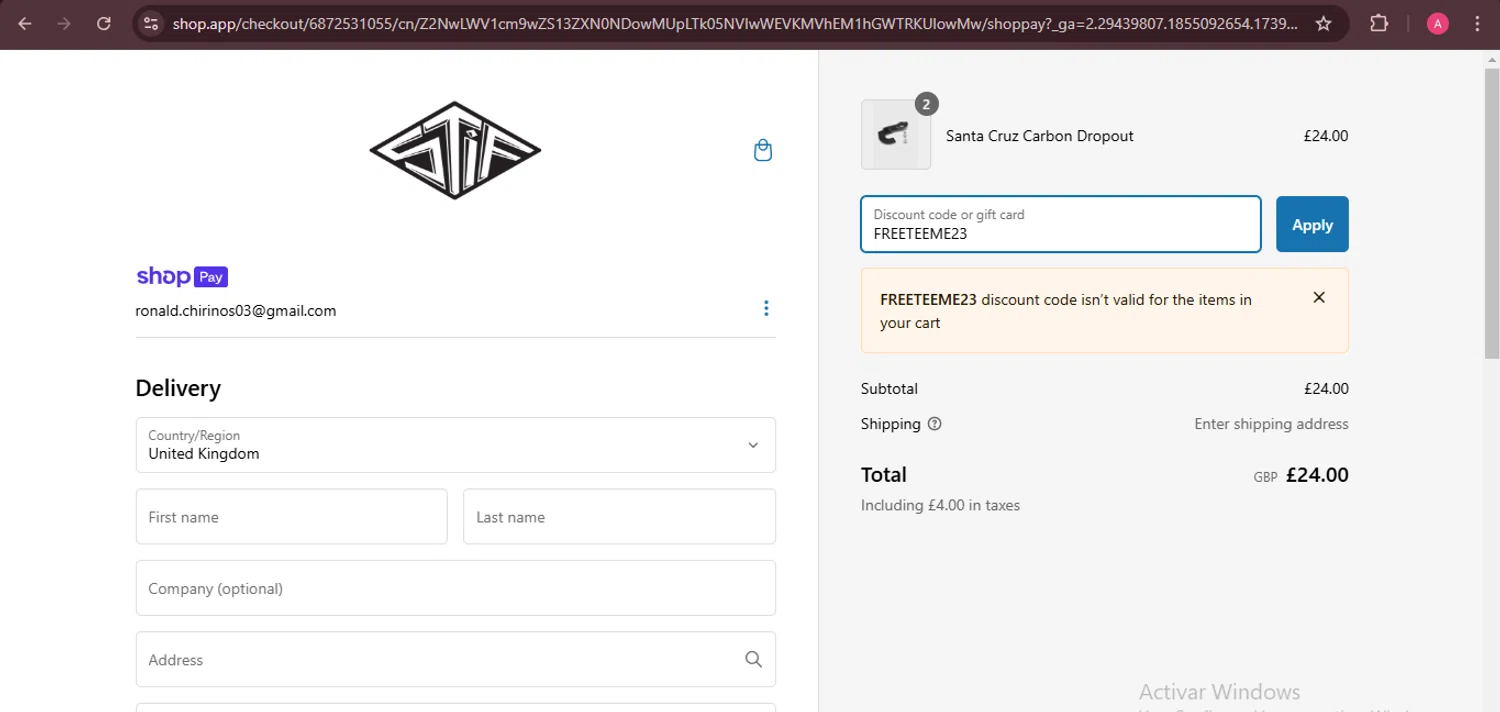
Task: Open account options three-dot menu beside email
Action: 766,308
